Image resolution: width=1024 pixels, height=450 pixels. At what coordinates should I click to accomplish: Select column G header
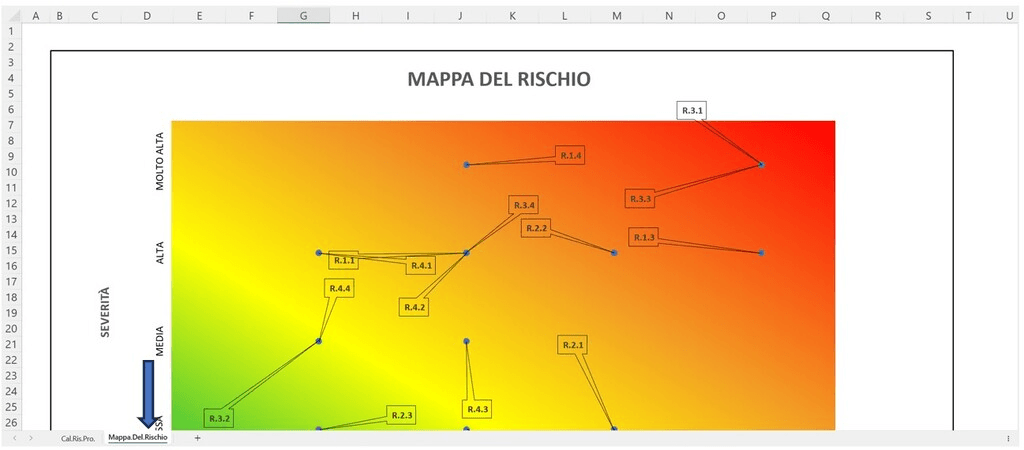pos(302,15)
